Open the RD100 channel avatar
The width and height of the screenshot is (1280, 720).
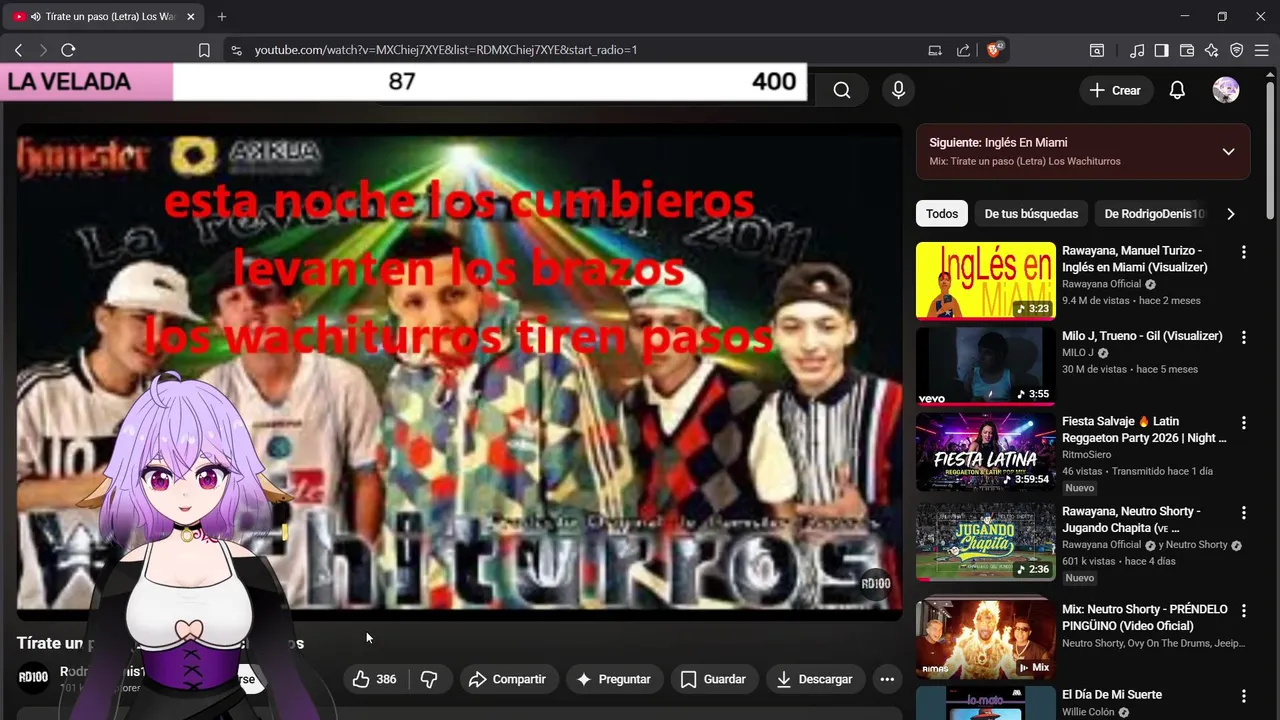tap(33, 677)
